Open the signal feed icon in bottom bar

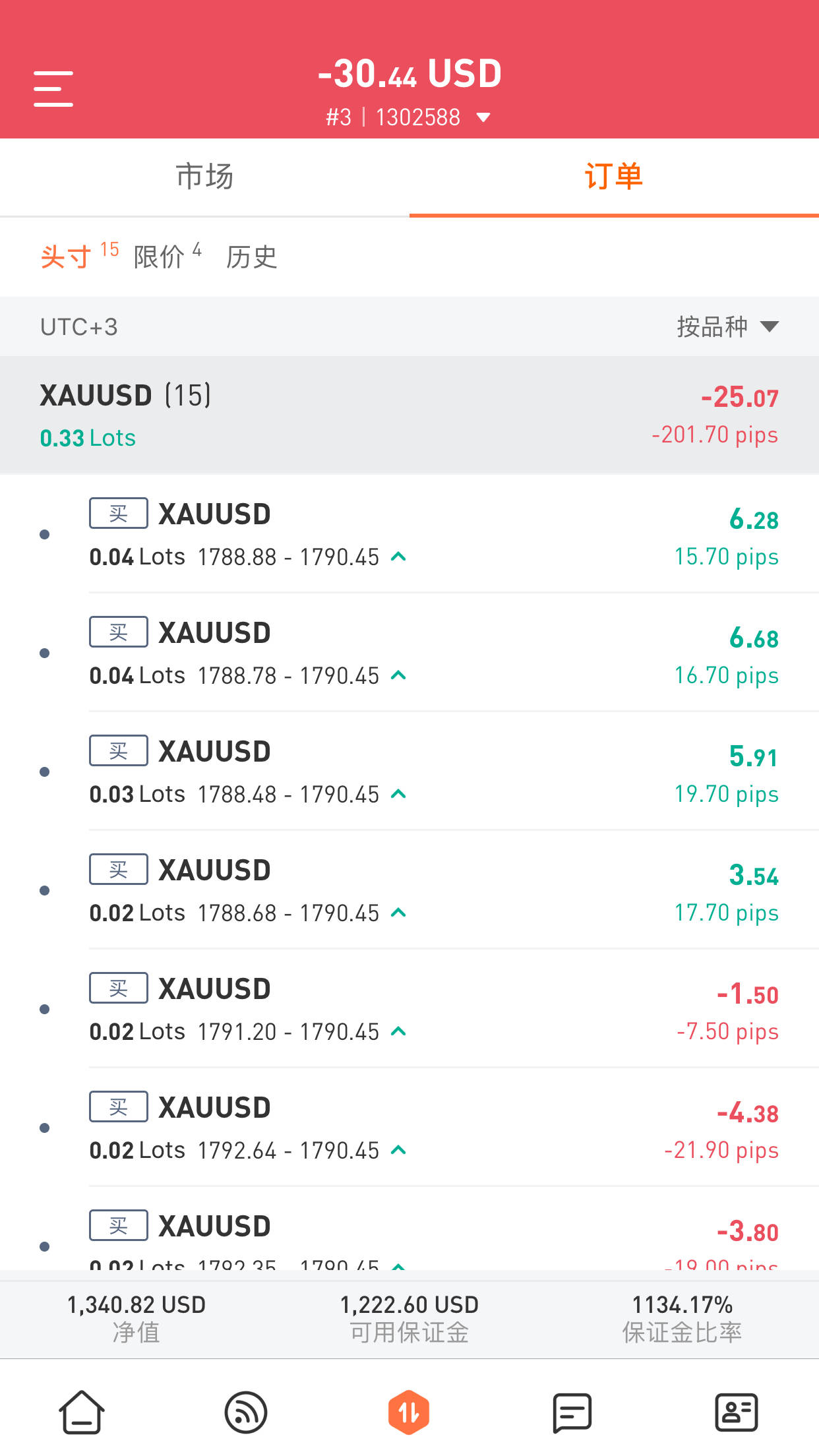(x=245, y=1412)
